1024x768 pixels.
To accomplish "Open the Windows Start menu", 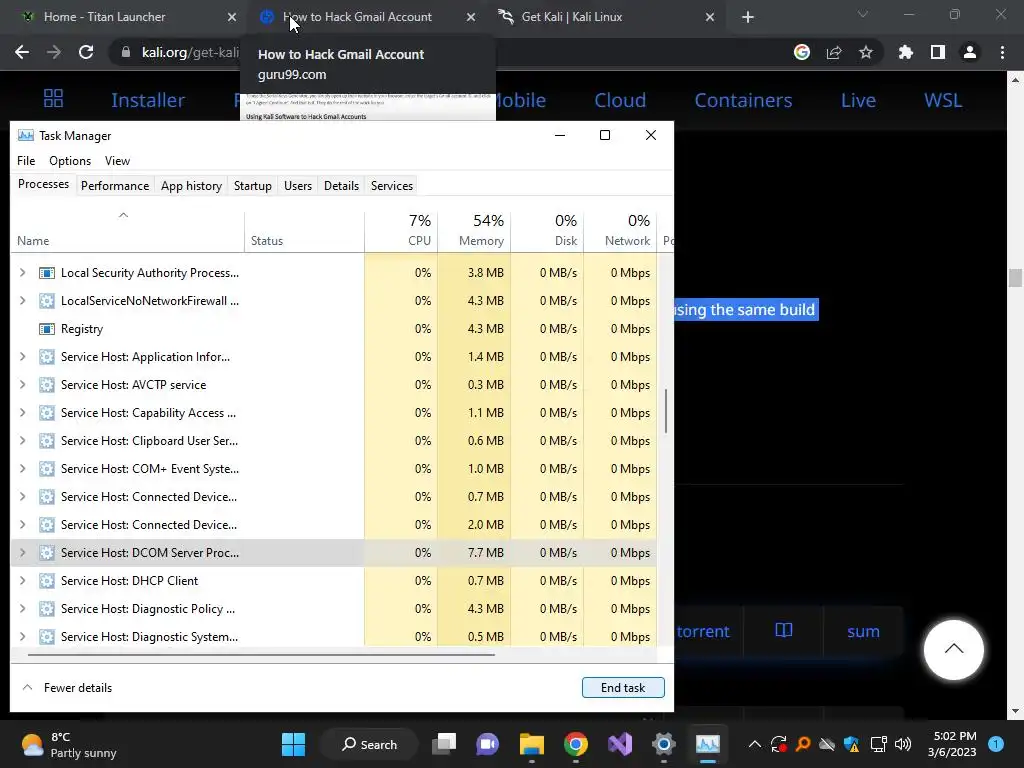I will click(x=293, y=744).
